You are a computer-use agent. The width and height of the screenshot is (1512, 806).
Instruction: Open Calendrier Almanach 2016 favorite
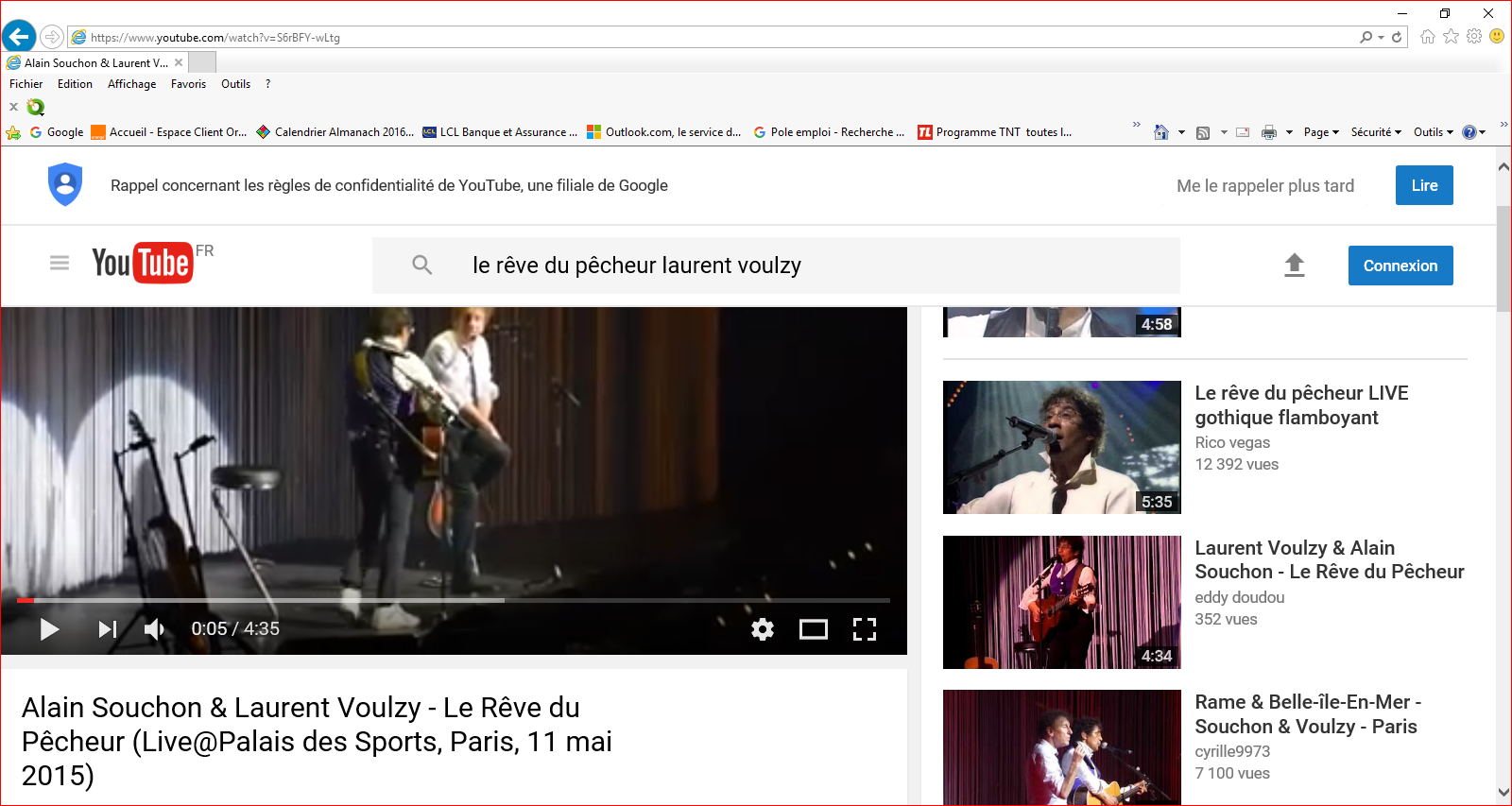pyautogui.click(x=335, y=132)
